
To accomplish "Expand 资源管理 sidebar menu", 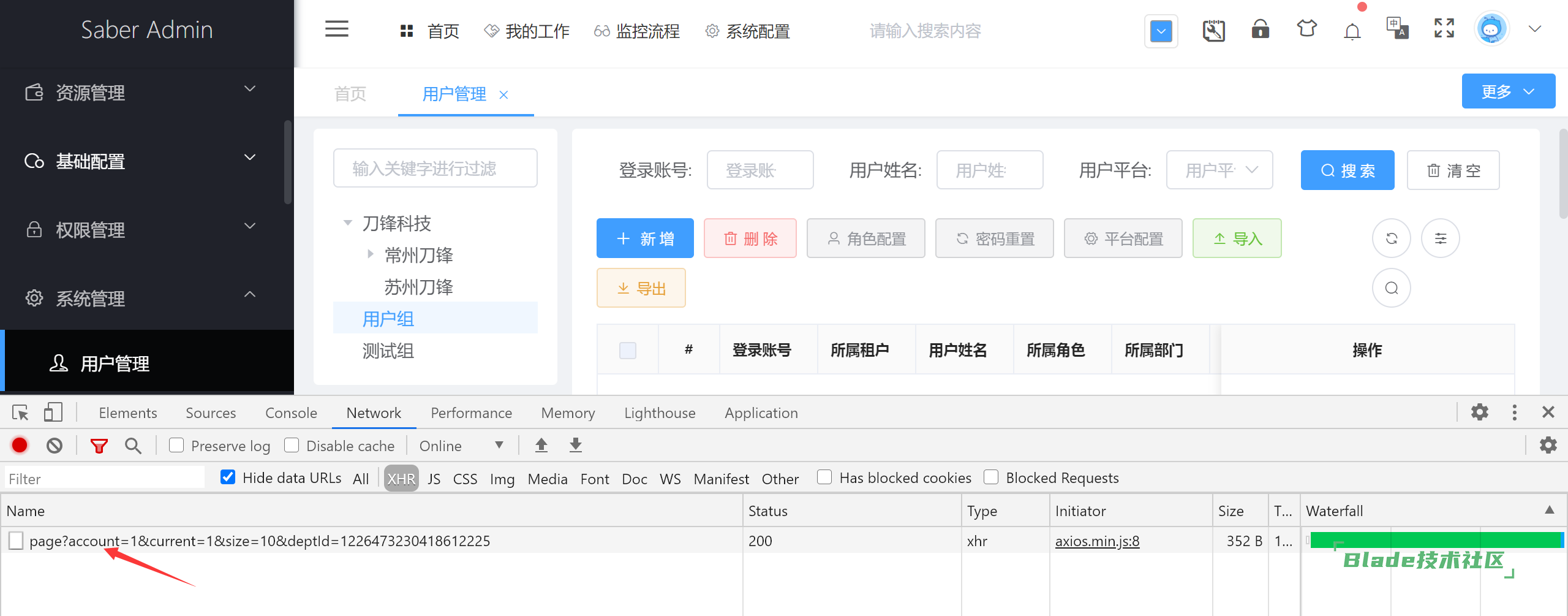I will coord(147,93).
